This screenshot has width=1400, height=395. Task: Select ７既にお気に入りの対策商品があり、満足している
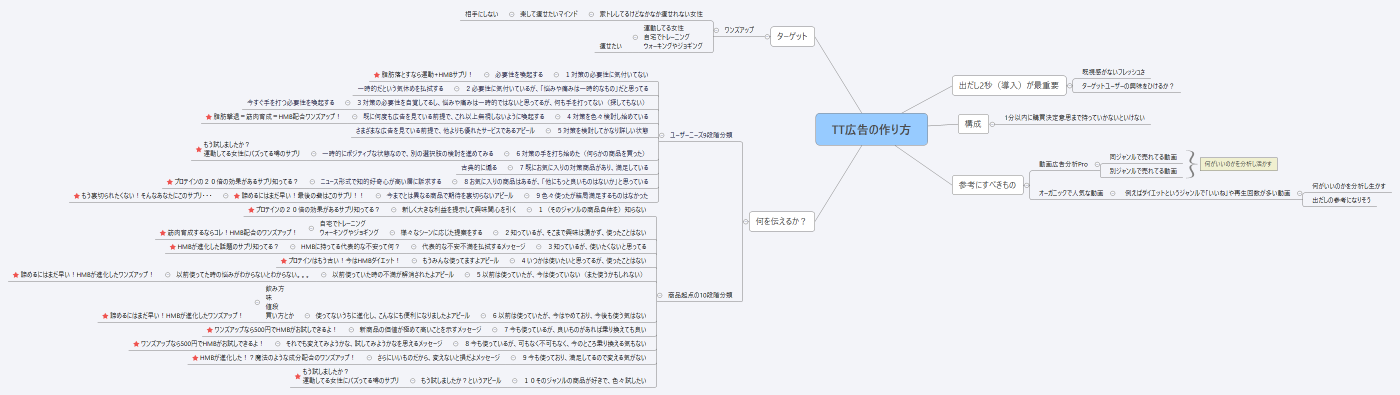pyautogui.click(x=583, y=167)
